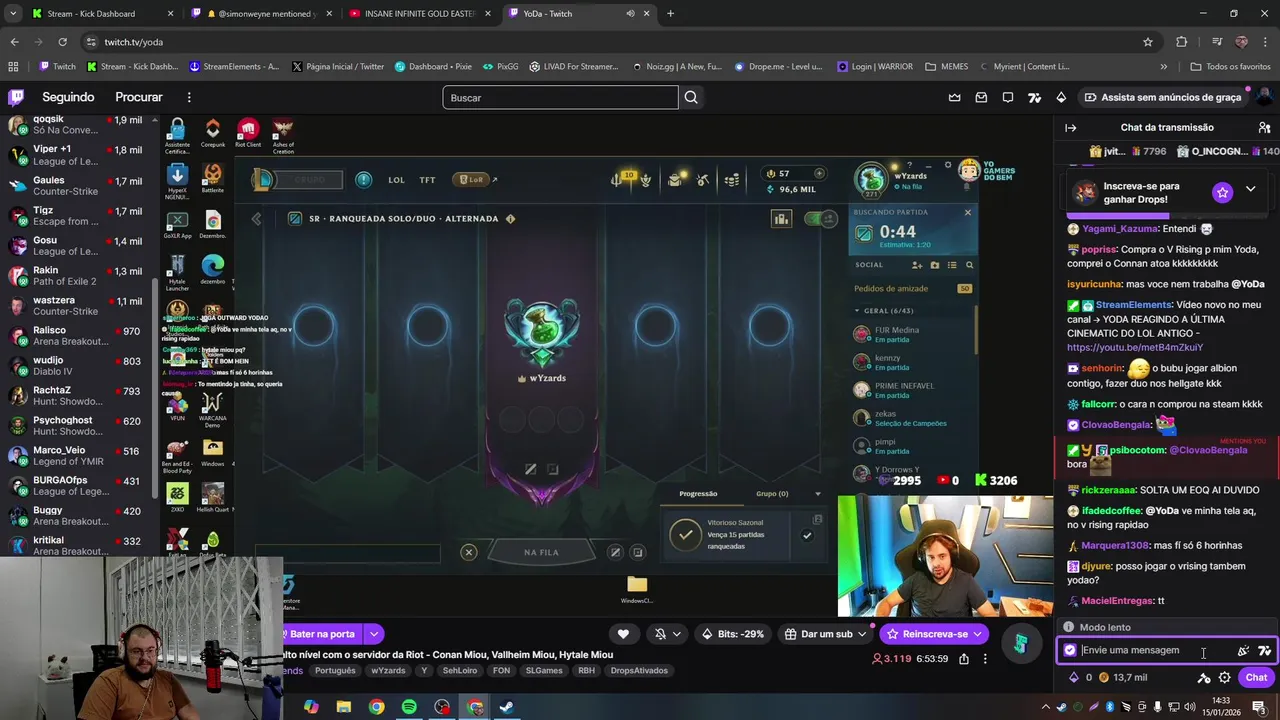This screenshot has width=1280, height=720.
Task: Expand the Inscreva-se para ganhar Drops banner
Action: [1250, 190]
